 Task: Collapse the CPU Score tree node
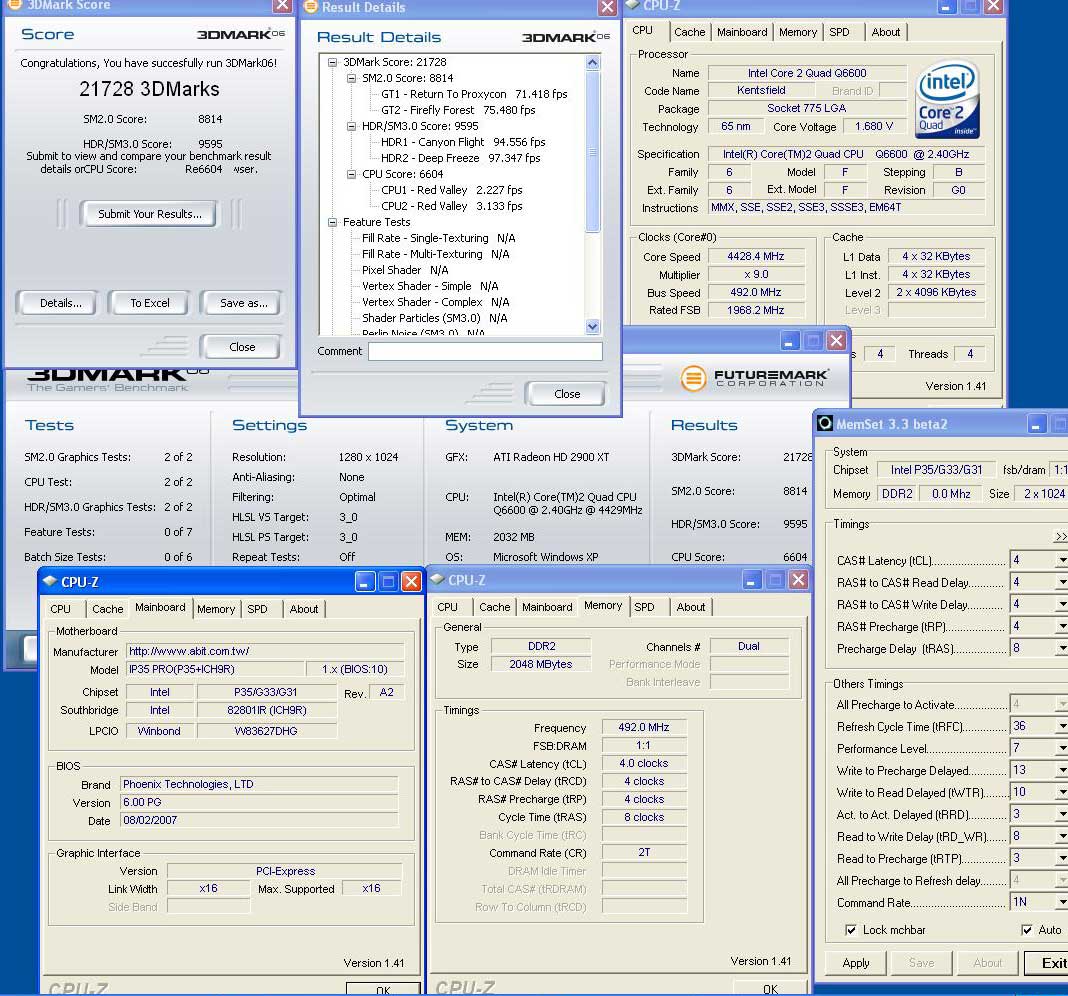click(x=351, y=174)
